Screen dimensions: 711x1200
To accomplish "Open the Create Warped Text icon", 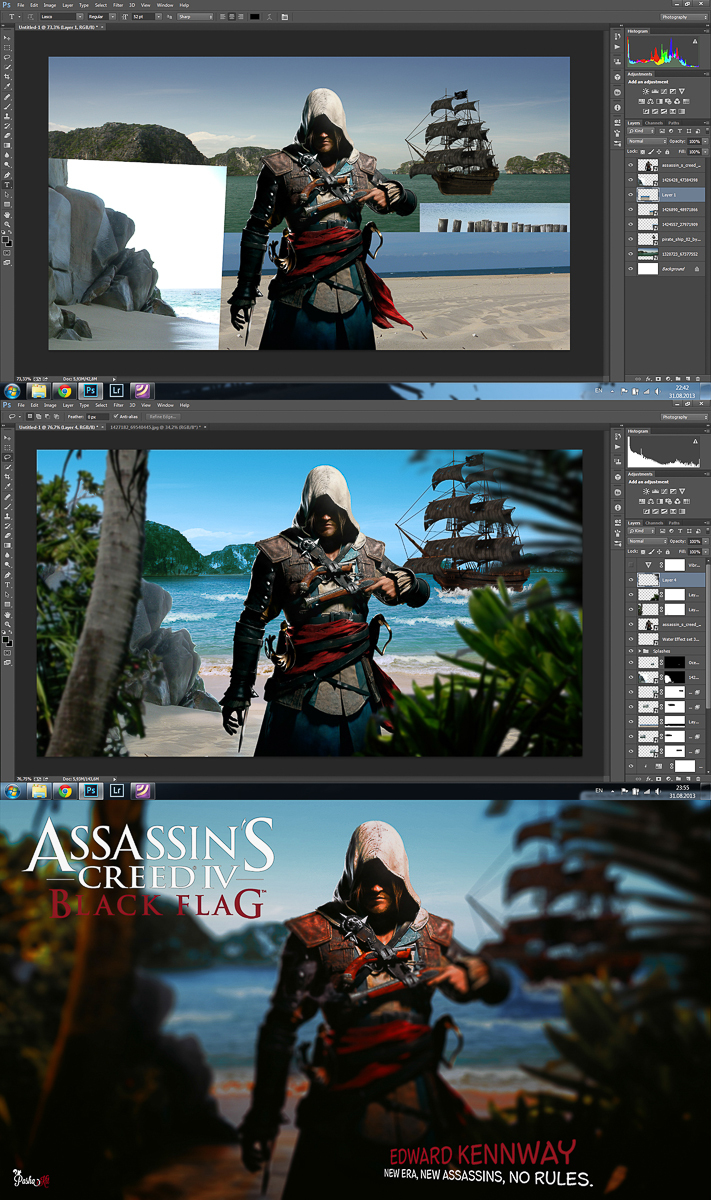I will [x=267, y=17].
